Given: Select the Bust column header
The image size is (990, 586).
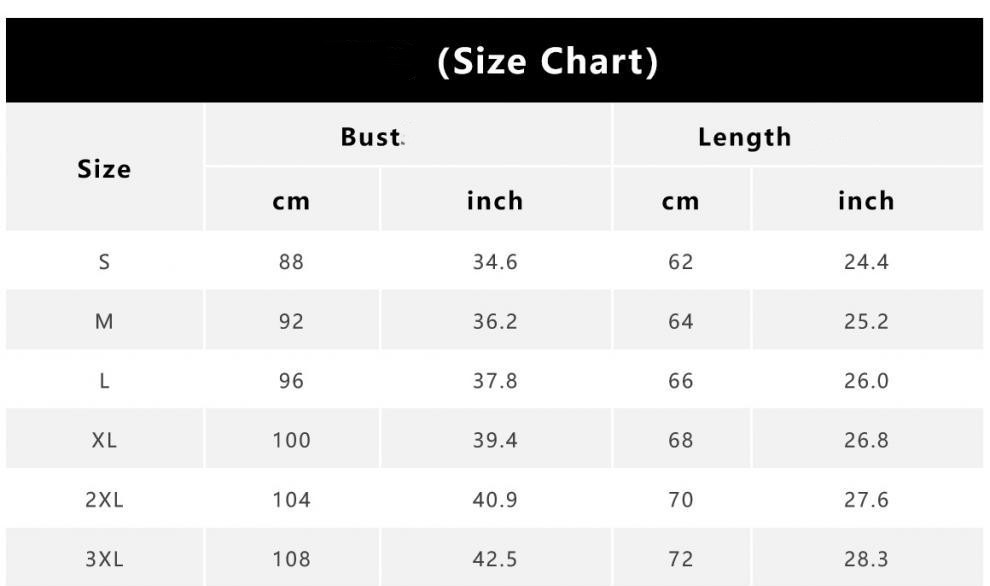Looking at the screenshot, I should pyautogui.click(x=371, y=137).
